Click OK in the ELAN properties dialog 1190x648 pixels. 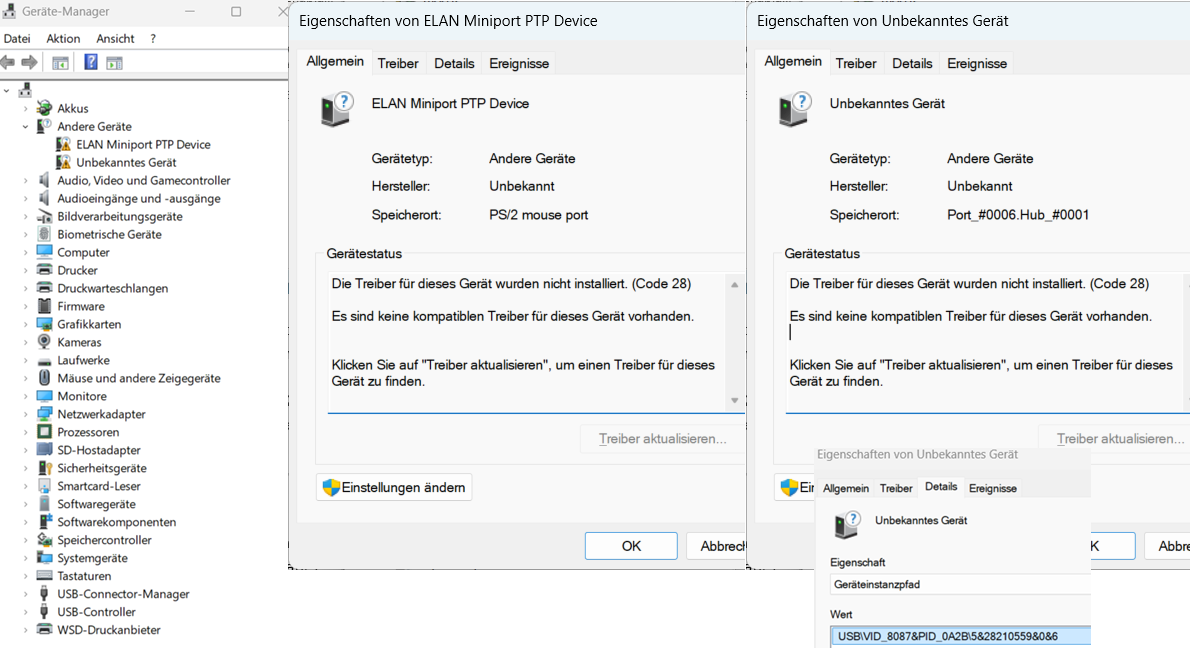[631, 546]
